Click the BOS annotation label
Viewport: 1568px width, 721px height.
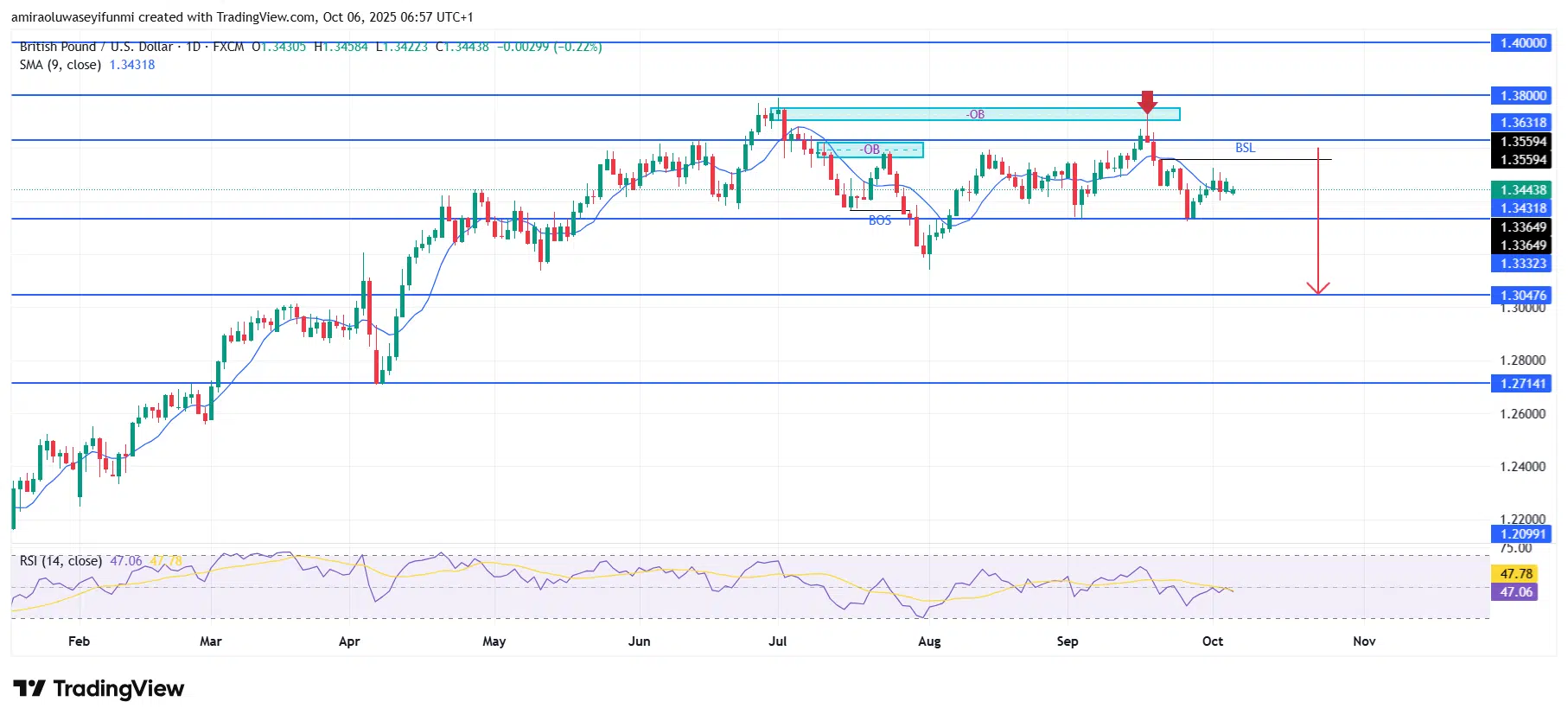pyautogui.click(x=879, y=220)
